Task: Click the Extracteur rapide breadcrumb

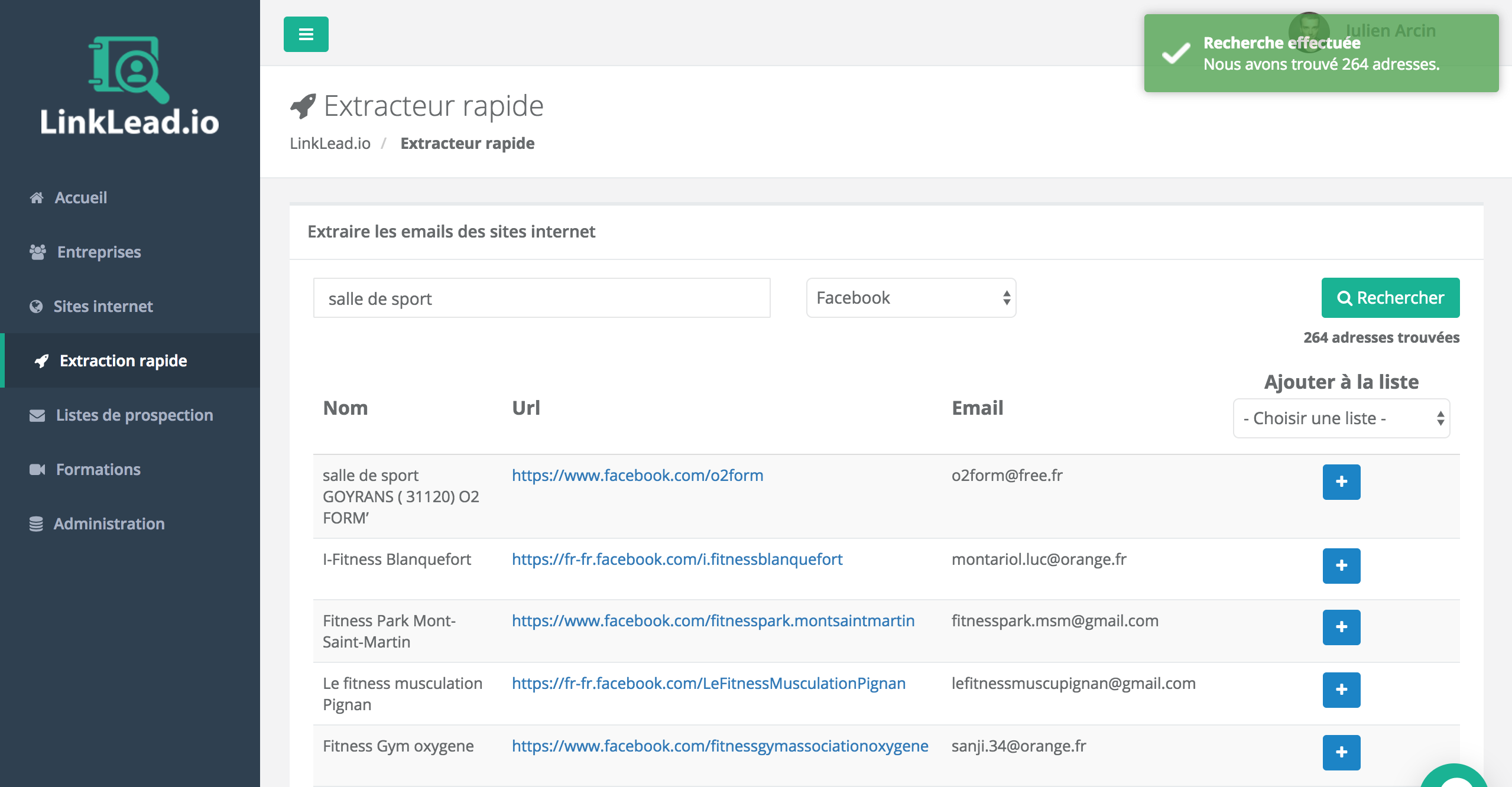Action: coord(467,143)
